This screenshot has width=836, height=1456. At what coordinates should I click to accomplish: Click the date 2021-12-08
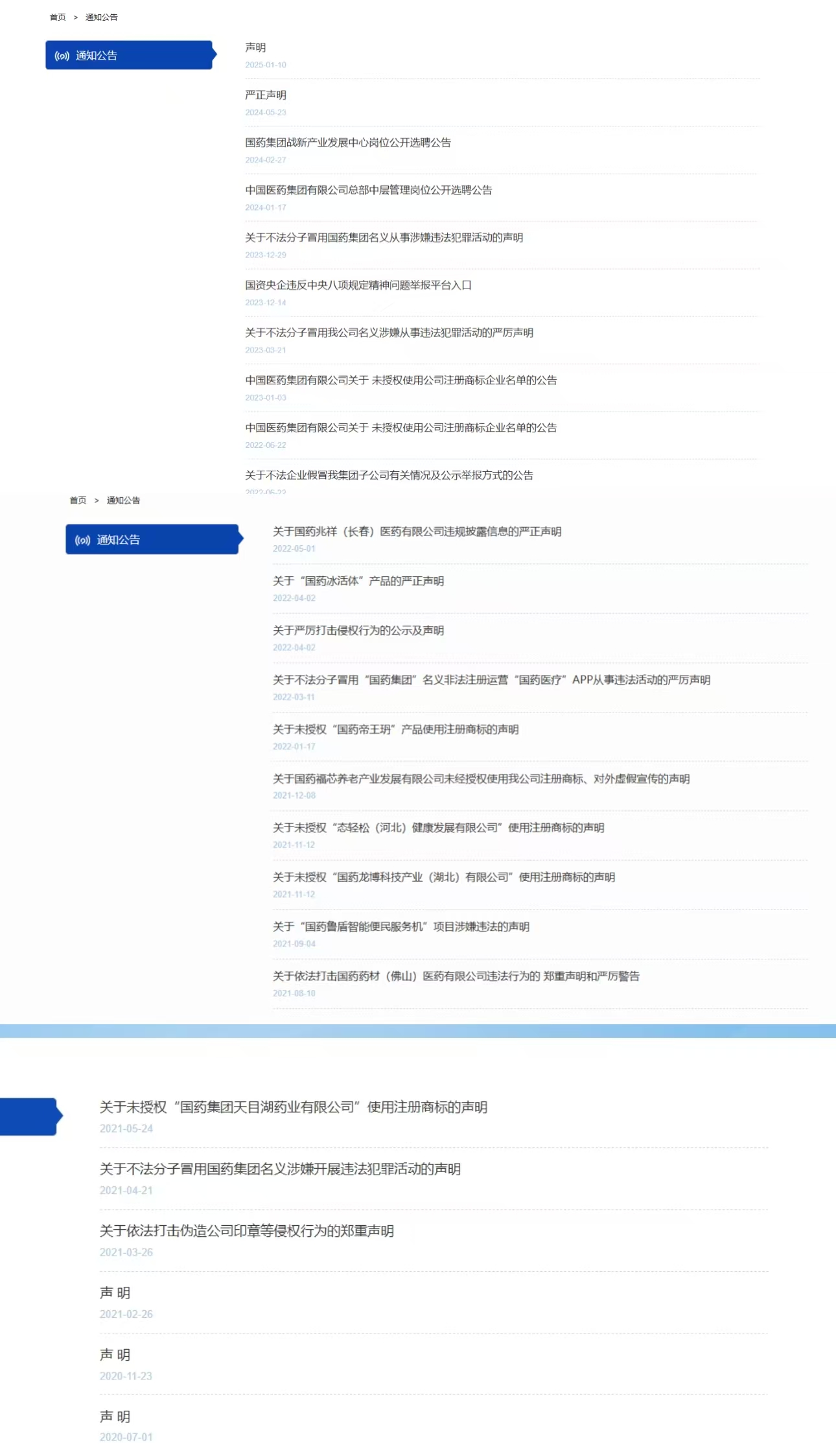click(294, 795)
